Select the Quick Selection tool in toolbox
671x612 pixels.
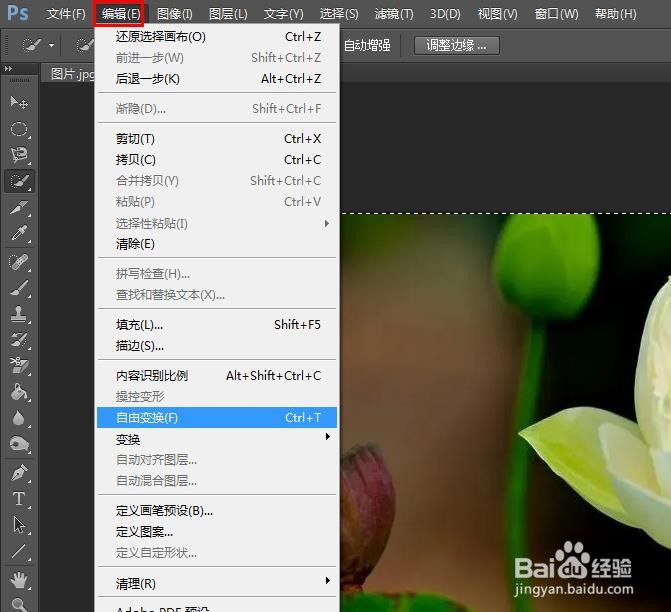tap(18, 181)
